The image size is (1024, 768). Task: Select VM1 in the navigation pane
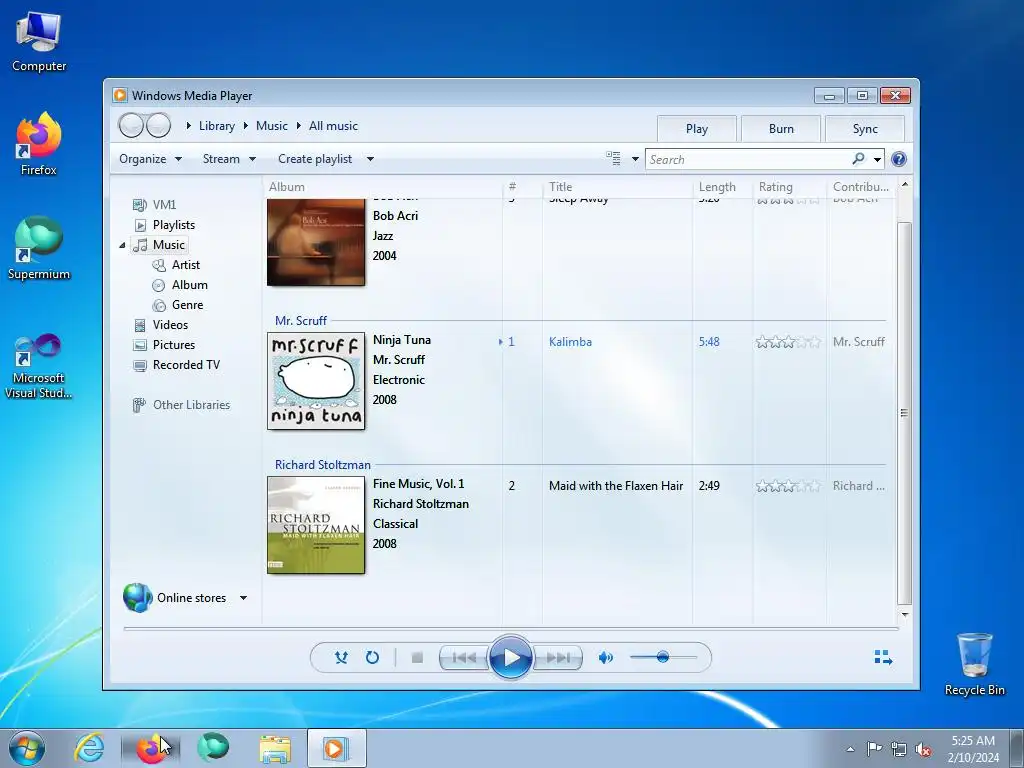point(164,205)
